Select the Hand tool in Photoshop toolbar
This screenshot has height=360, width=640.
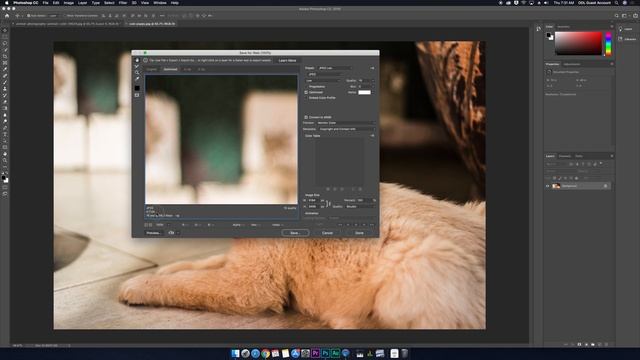click(x=5, y=154)
